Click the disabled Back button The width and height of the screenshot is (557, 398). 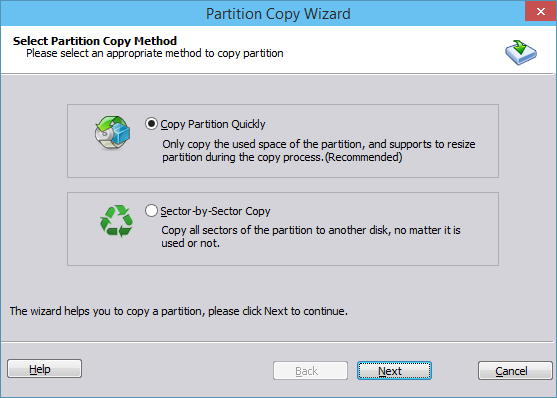pos(310,371)
